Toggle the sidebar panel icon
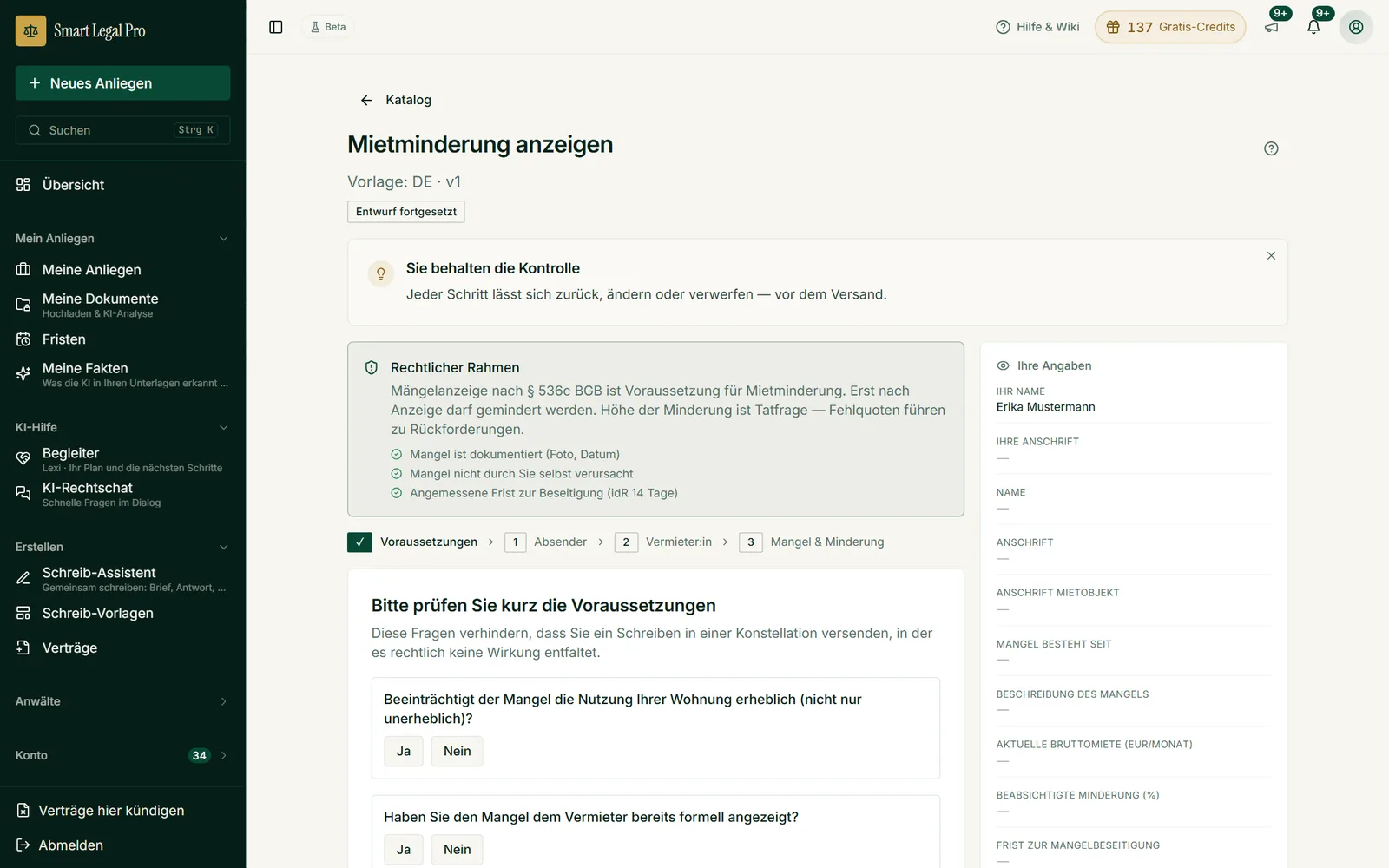This screenshot has height=868, width=1389. 276,27
